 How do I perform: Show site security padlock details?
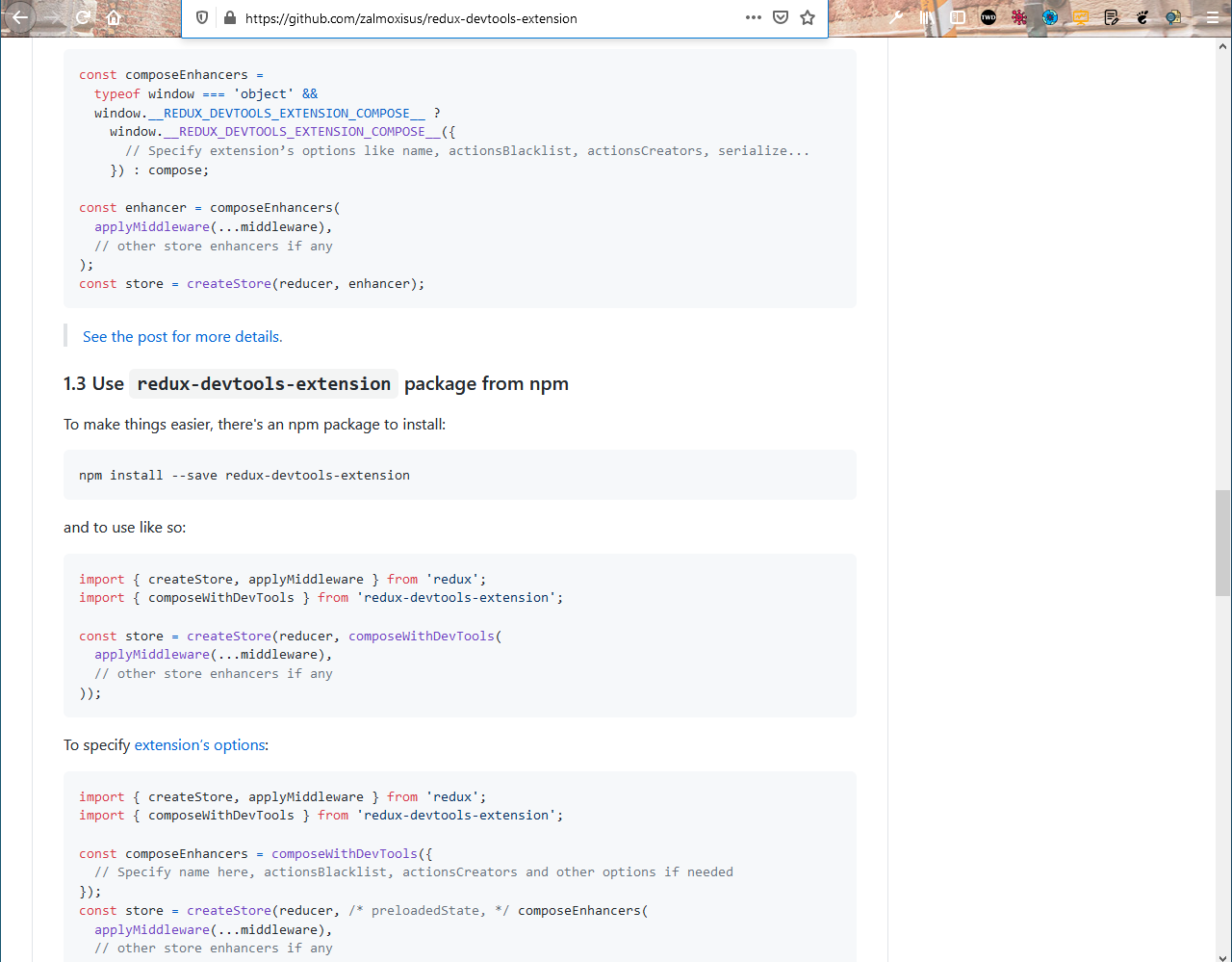tap(229, 17)
